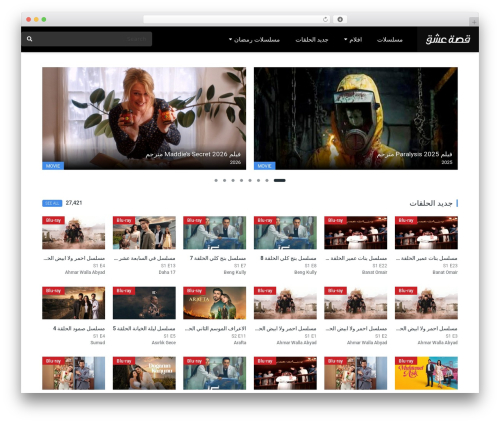500x423 pixels.
Task: Click MOVIE badge on Paralysis slide
Action: tap(265, 166)
